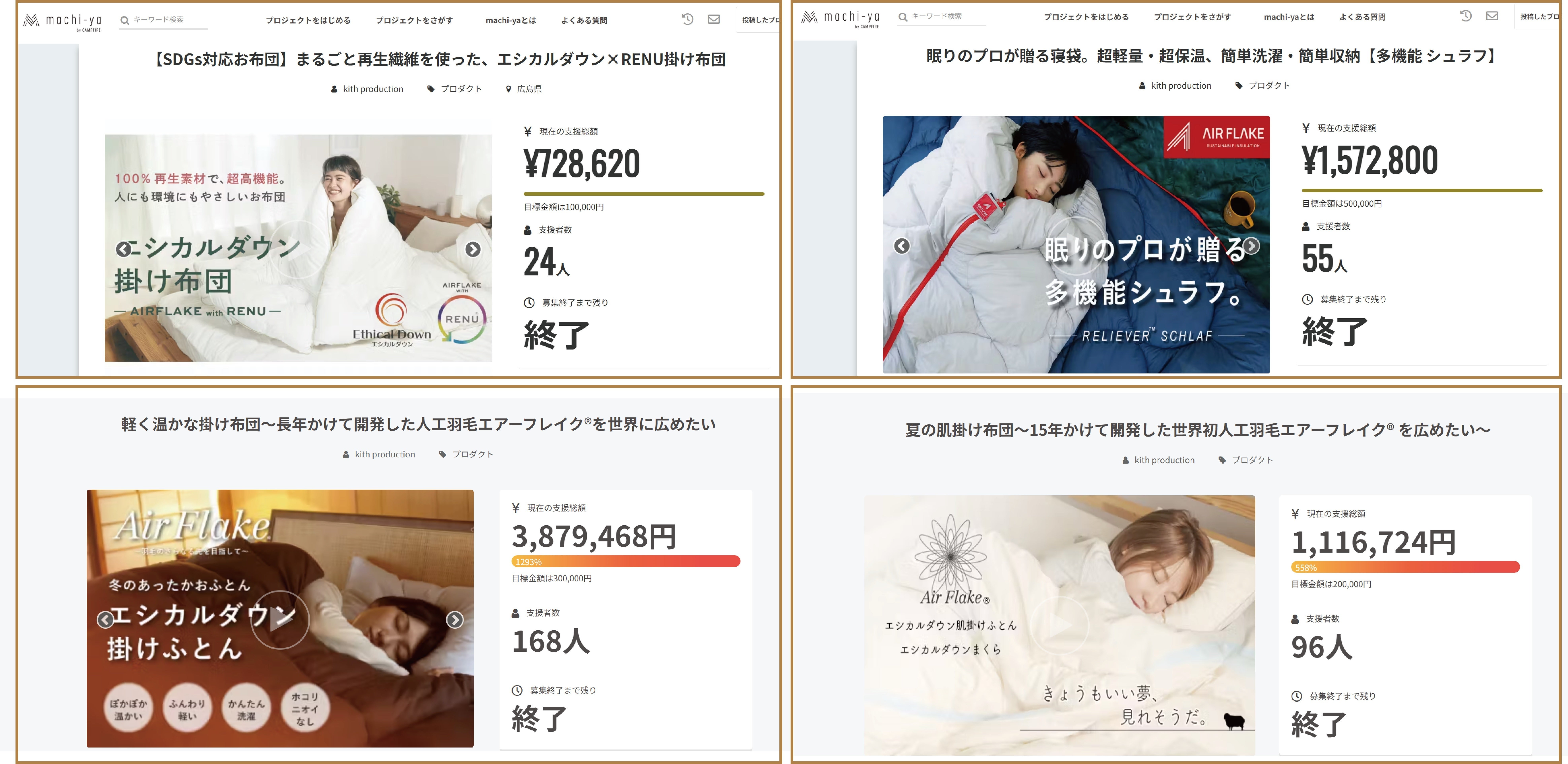Image resolution: width=1568 pixels, height=764 pixels.
Task: Click previous arrow on the sleeping bag slideshow
Action: coord(901,246)
